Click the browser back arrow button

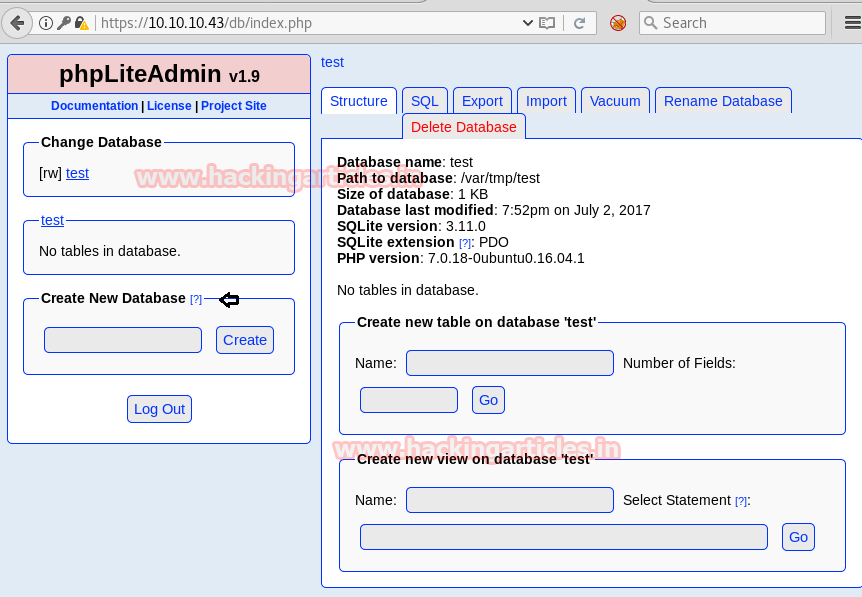pyautogui.click(x=17, y=23)
